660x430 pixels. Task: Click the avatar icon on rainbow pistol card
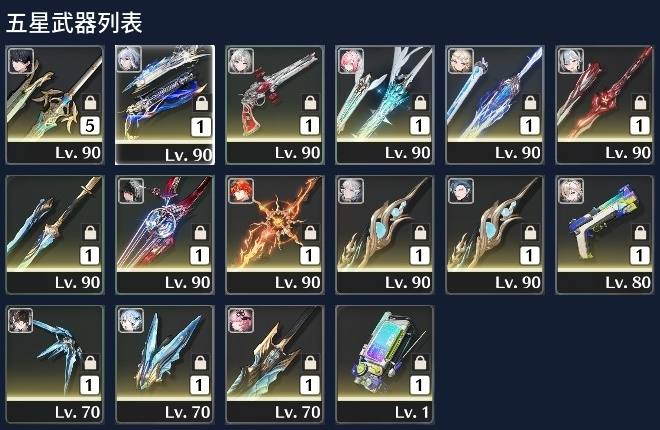click(571, 191)
